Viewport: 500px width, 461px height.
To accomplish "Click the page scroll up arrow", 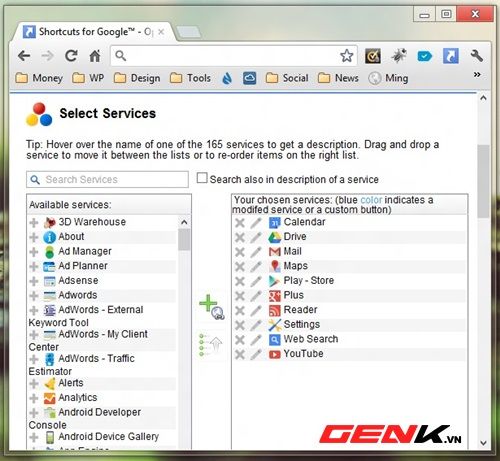I will click(x=483, y=98).
